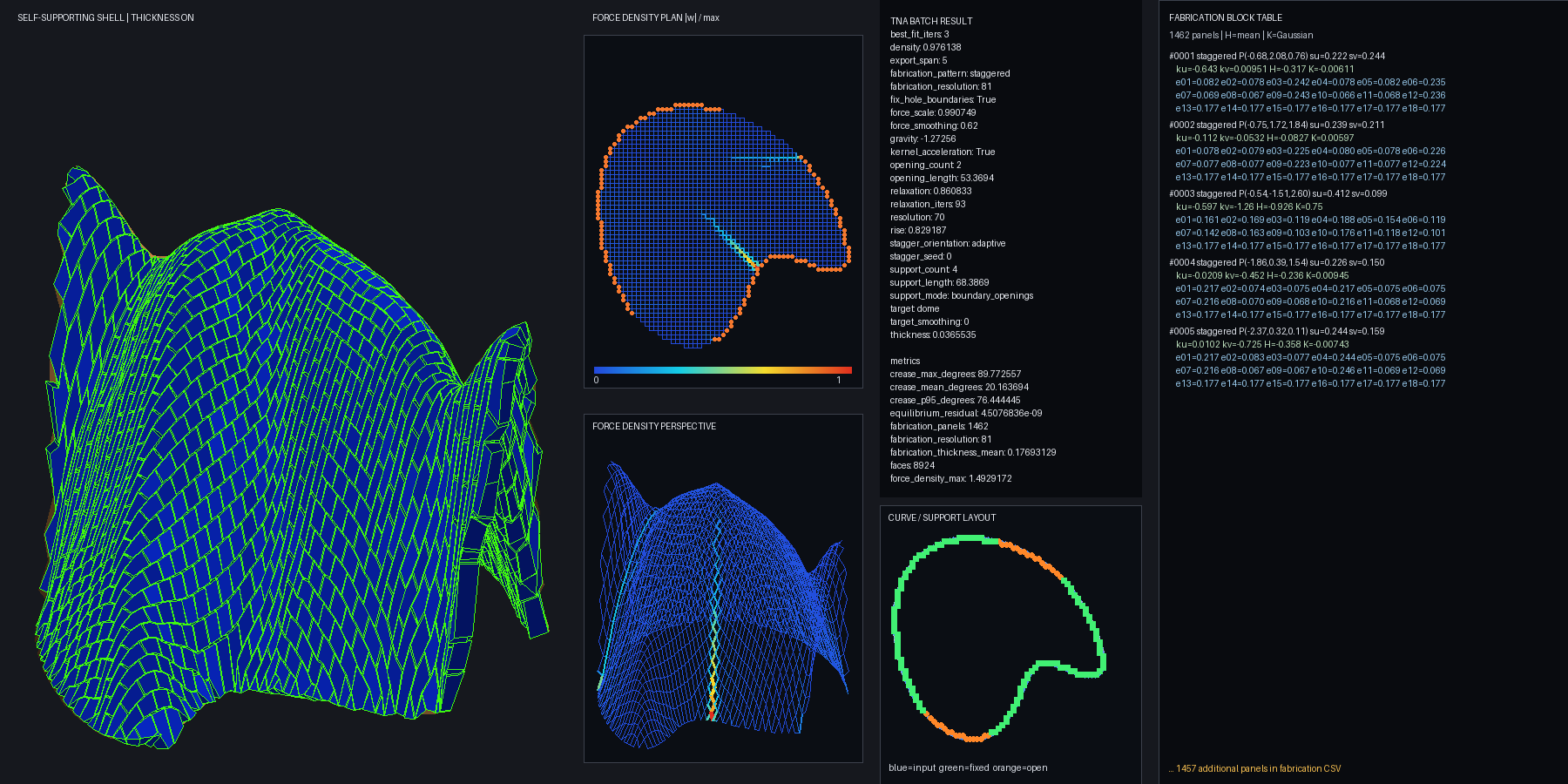This screenshot has height=784, width=1568.
Task: Click the fix_hole_boundaries: True row
Action: click(943, 99)
